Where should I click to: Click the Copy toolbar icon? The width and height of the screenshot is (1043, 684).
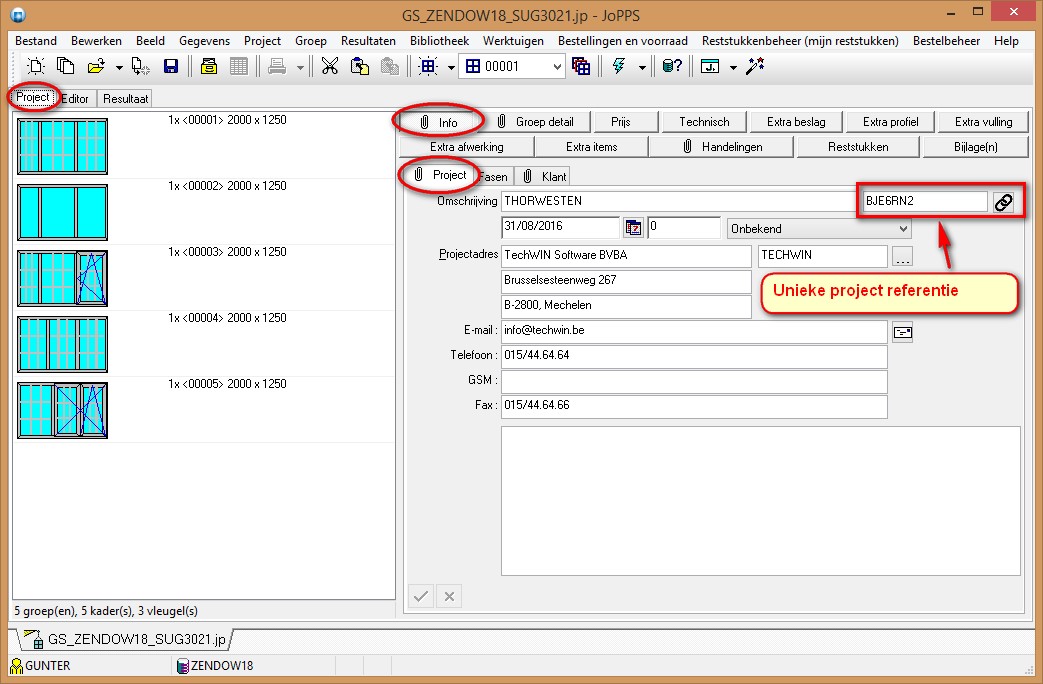point(360,66)
